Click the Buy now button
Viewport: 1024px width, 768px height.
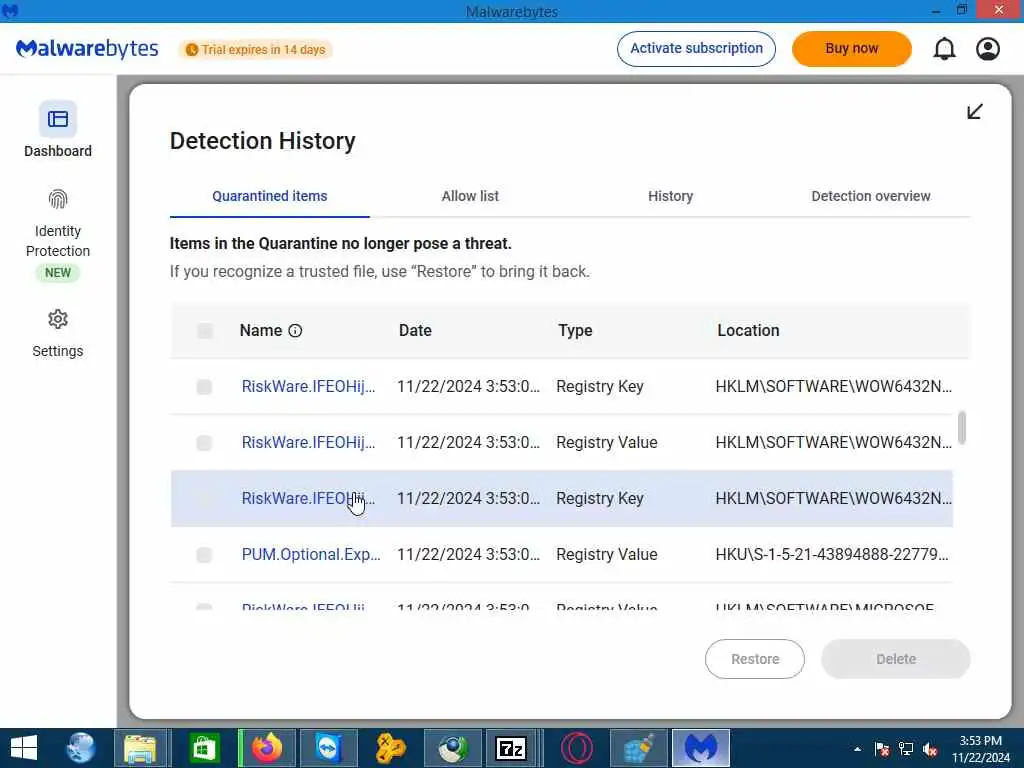coord(852,49)
